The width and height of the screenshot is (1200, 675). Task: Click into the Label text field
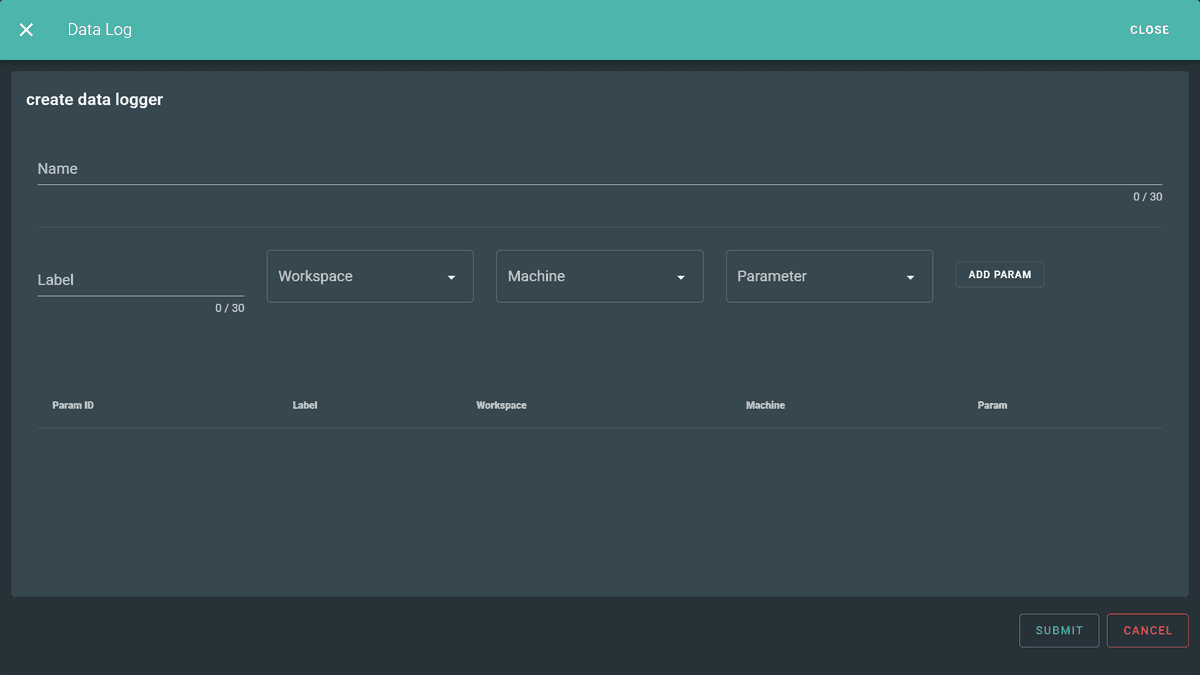[140, 280]
